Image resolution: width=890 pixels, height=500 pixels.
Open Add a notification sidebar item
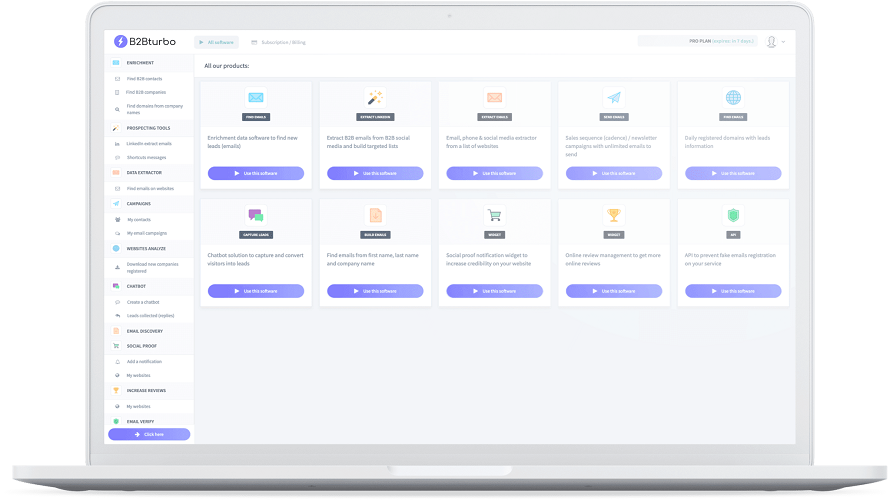tap(144, 362)
